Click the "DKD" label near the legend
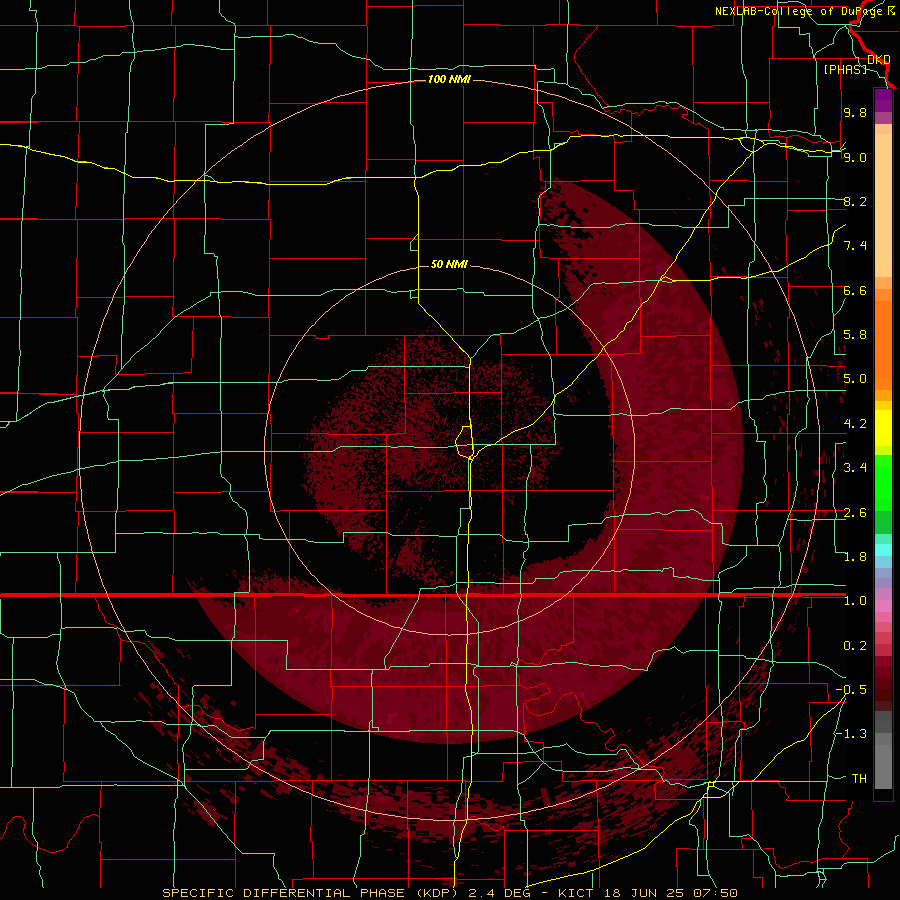The image size is (900, 900). (879, 59)
